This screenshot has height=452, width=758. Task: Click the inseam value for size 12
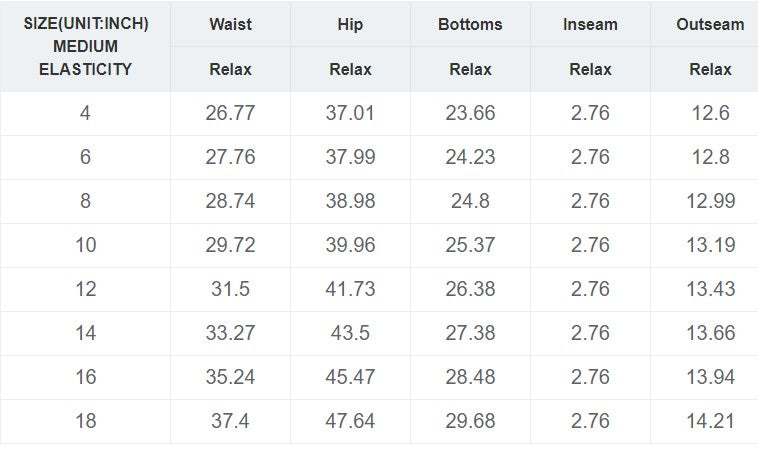point(590,289)
